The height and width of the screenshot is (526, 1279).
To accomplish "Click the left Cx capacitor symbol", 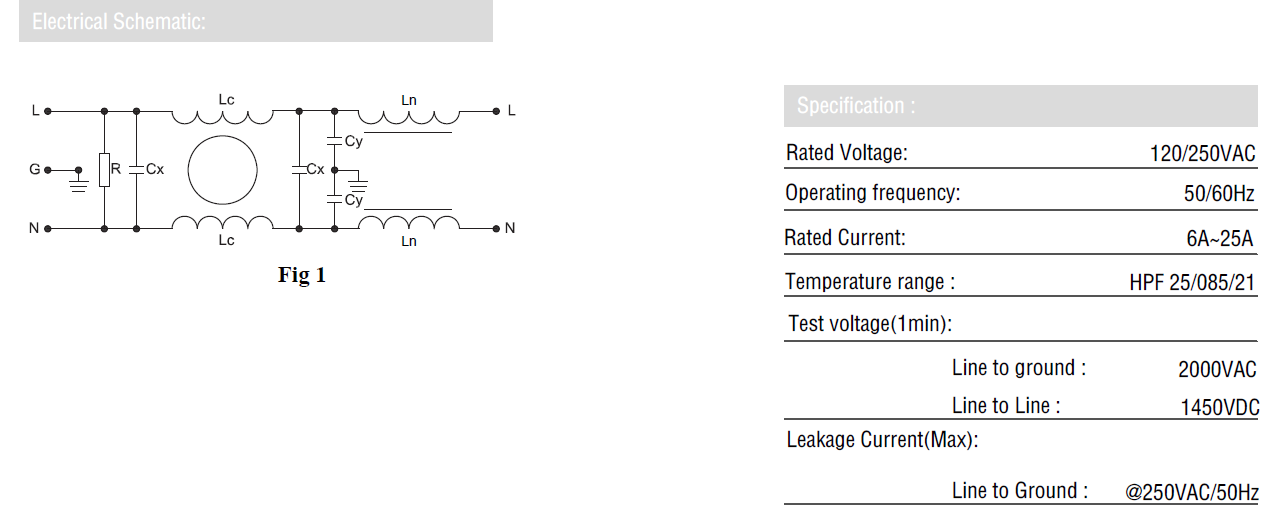I will pos(136,170).
